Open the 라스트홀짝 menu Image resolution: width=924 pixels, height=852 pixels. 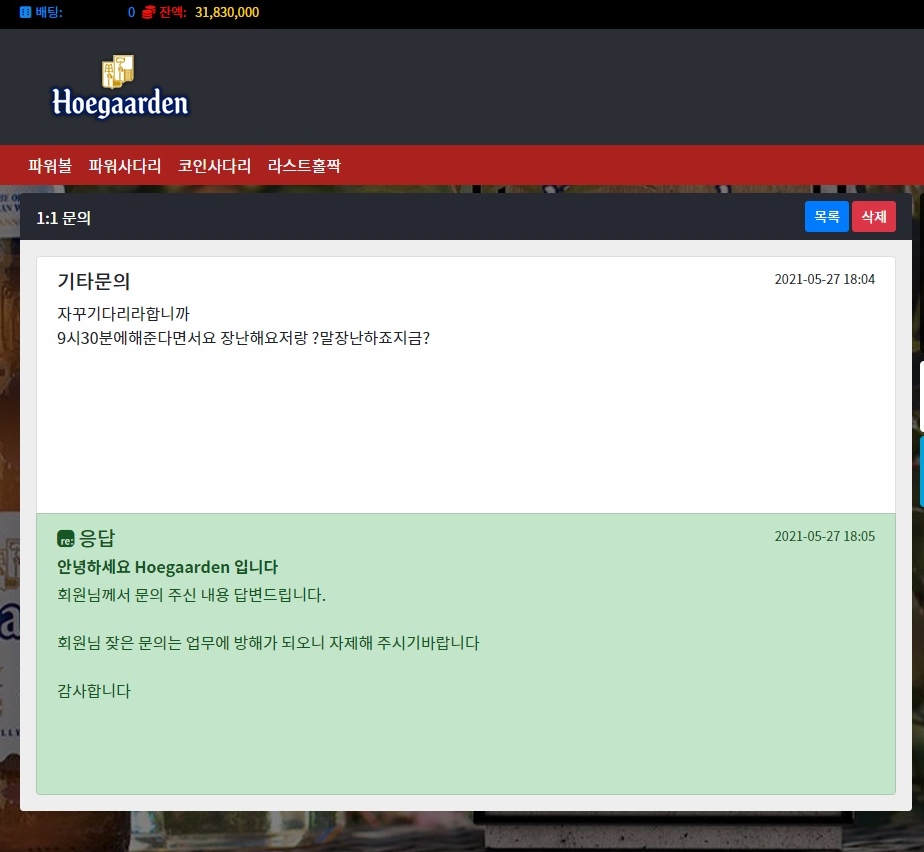click(x=304, y=166)
